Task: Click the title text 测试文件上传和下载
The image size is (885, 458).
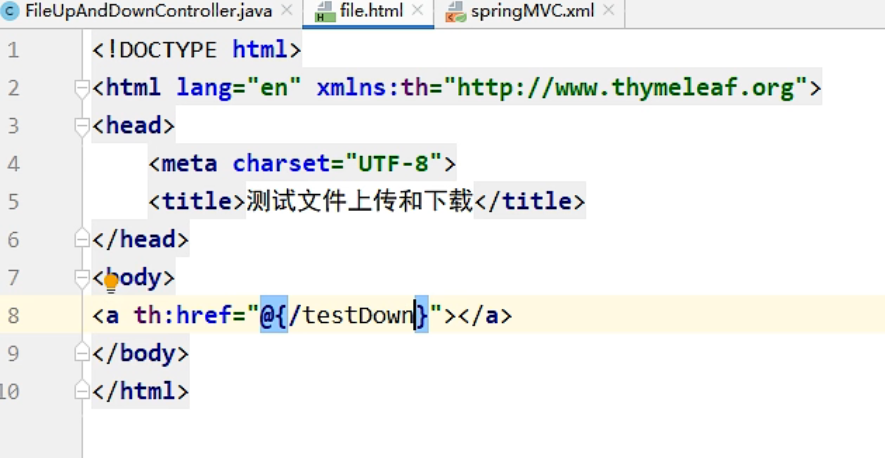Action: [360, 201]
